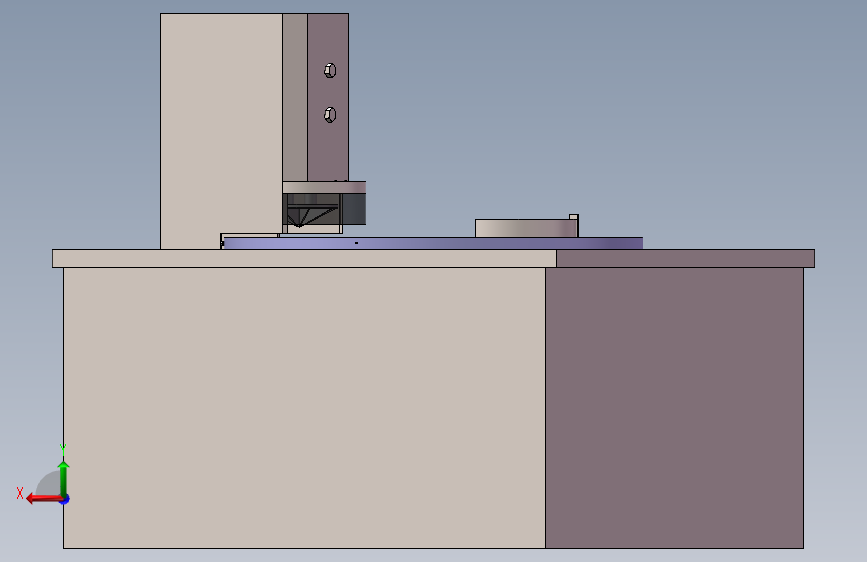The height and width of the screenshot is (562, 867).
Task: Select the light face of the tabletop slab
Action: pyautogui.click(x=304, y=258)
